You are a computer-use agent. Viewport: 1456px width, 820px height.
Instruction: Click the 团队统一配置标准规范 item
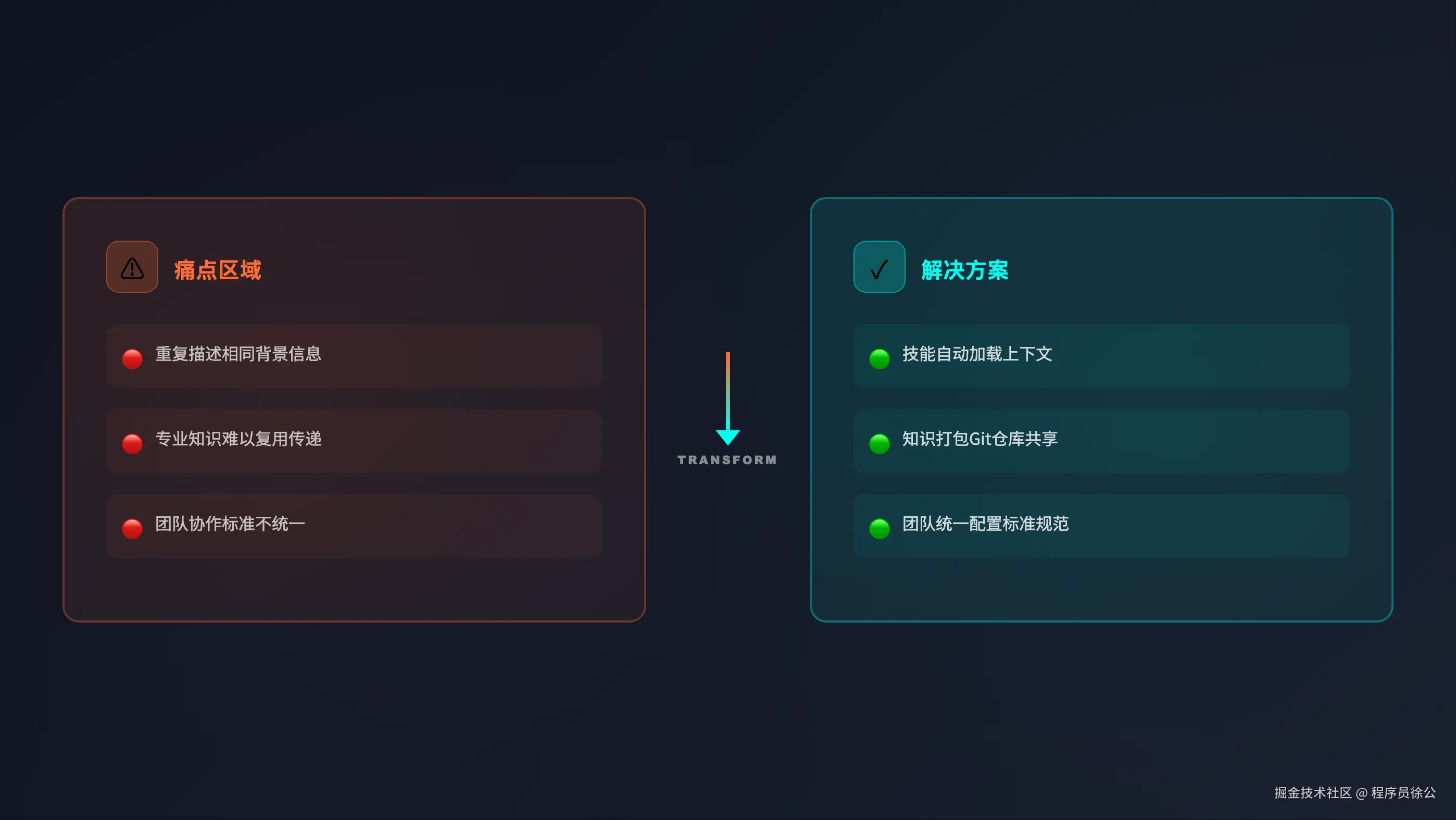[x=1101, y=525]
